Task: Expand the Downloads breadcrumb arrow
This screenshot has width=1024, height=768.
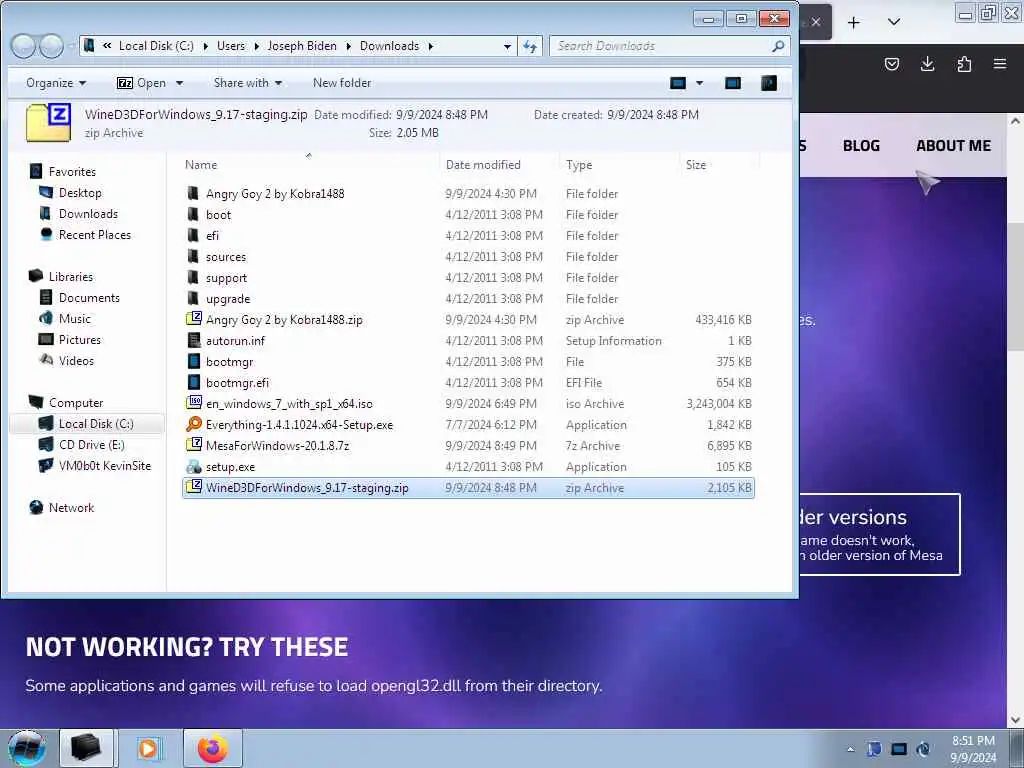Action: pos(431,46)
